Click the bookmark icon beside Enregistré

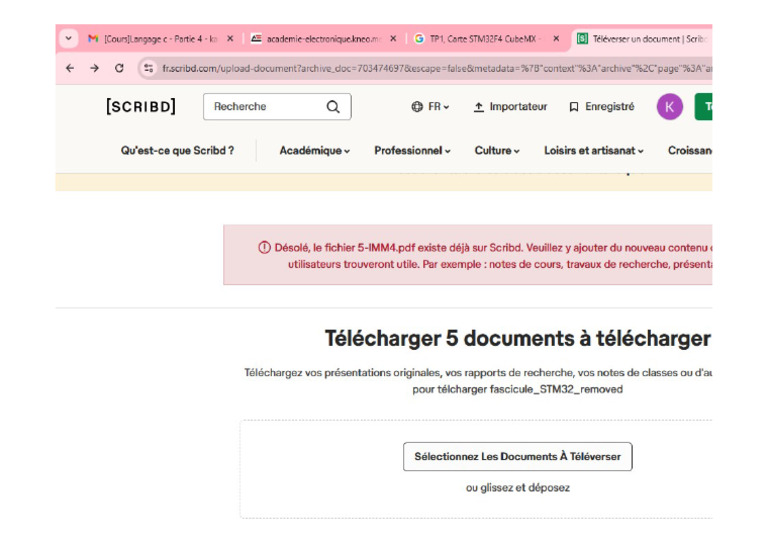coord(574,107)
